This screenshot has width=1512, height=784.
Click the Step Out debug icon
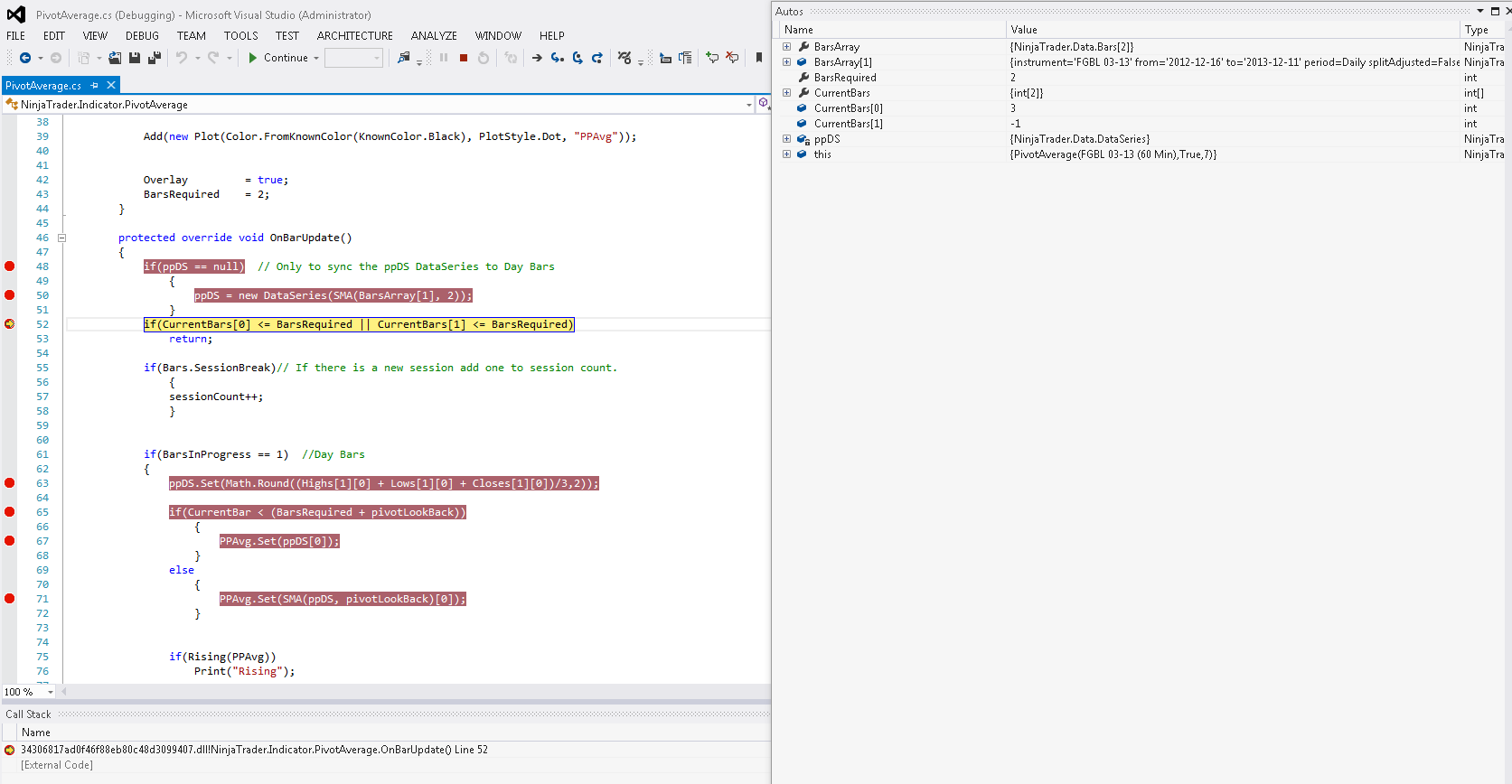click(597, 58)
